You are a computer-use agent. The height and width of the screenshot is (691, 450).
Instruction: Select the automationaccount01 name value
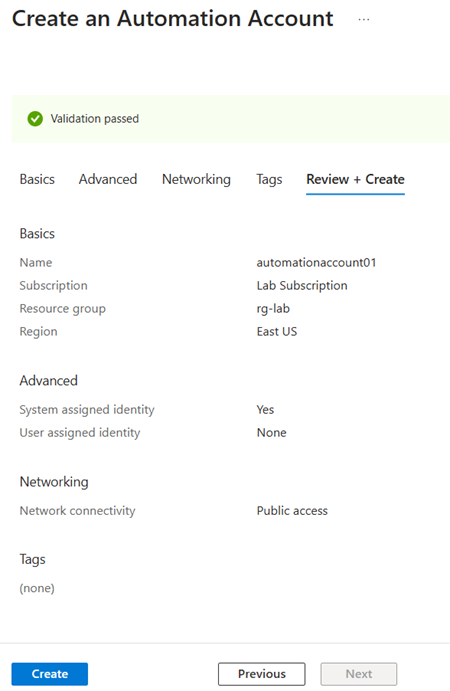[x=316, y=263]
